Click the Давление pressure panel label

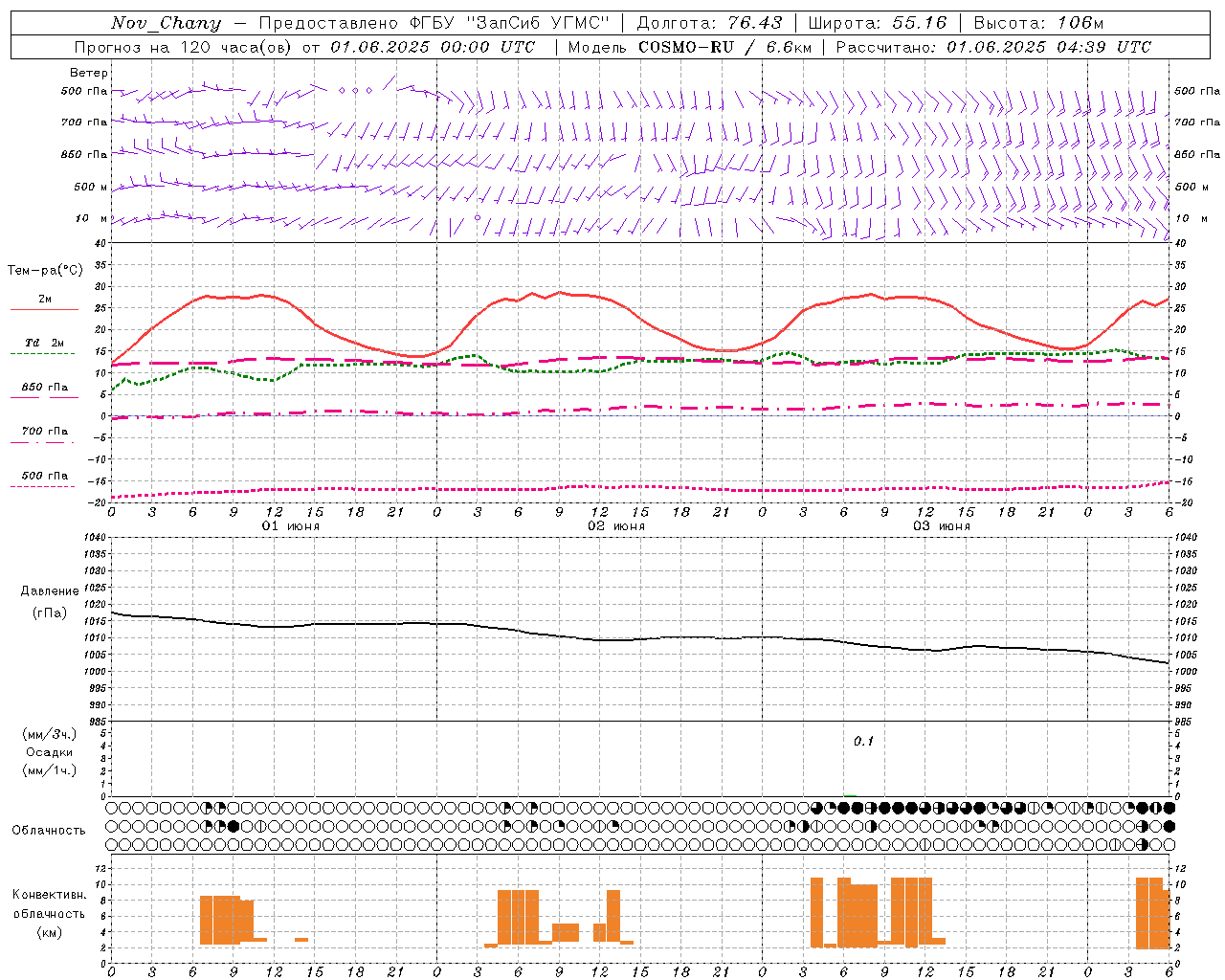click(x=50, y=591)
